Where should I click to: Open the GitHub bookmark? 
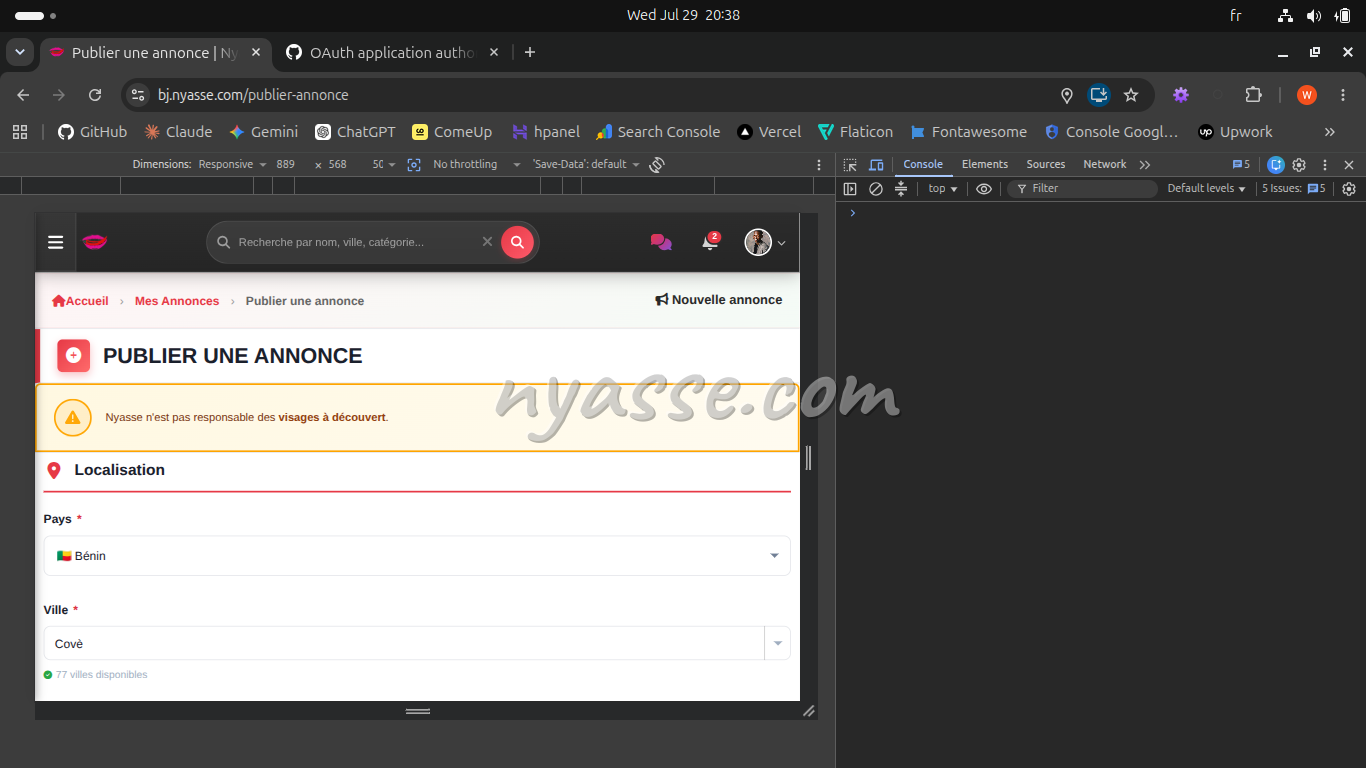pos(93,132)
